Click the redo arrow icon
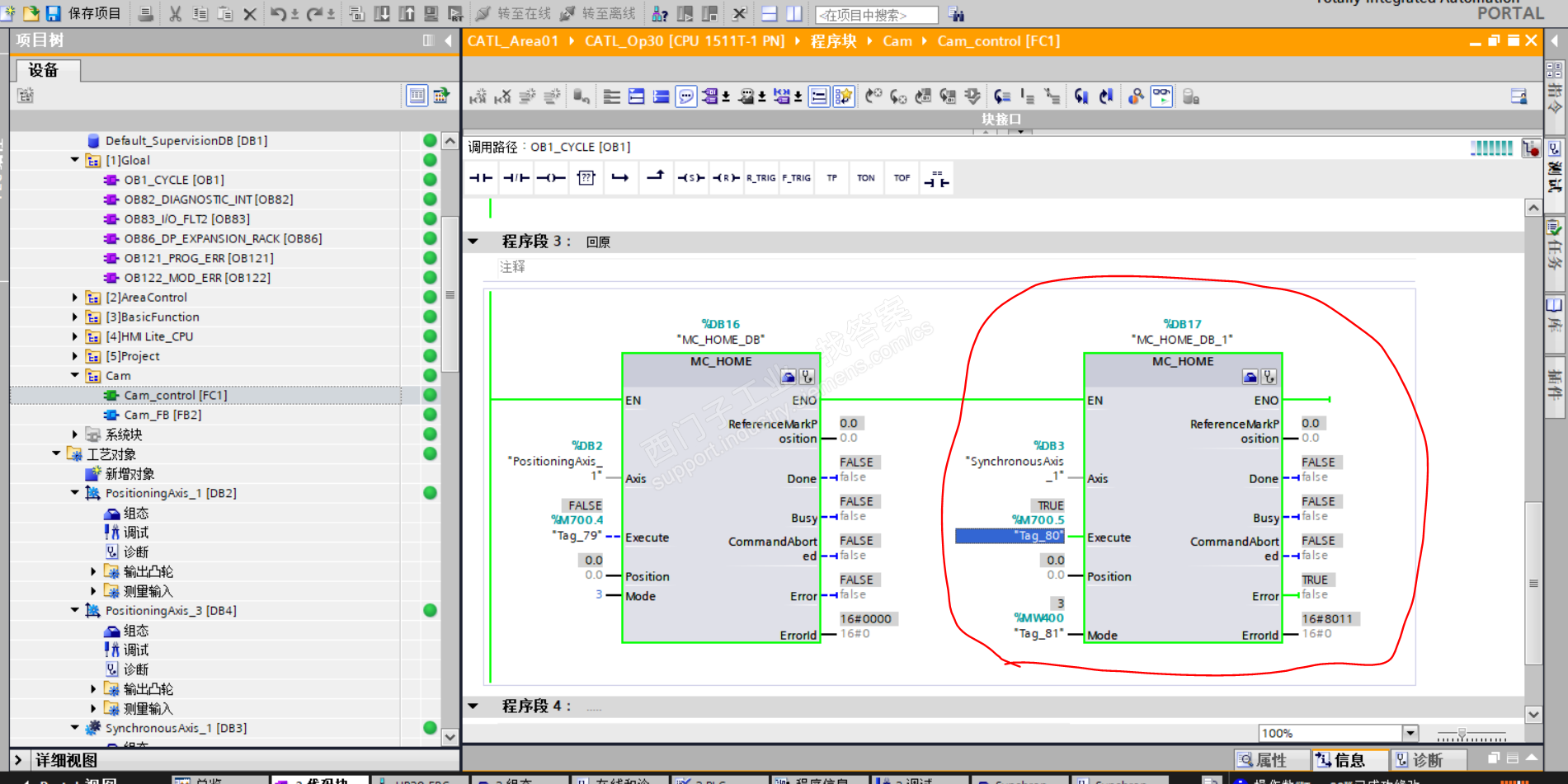The width and height of the screenshot is (1568, 784). 314,14
